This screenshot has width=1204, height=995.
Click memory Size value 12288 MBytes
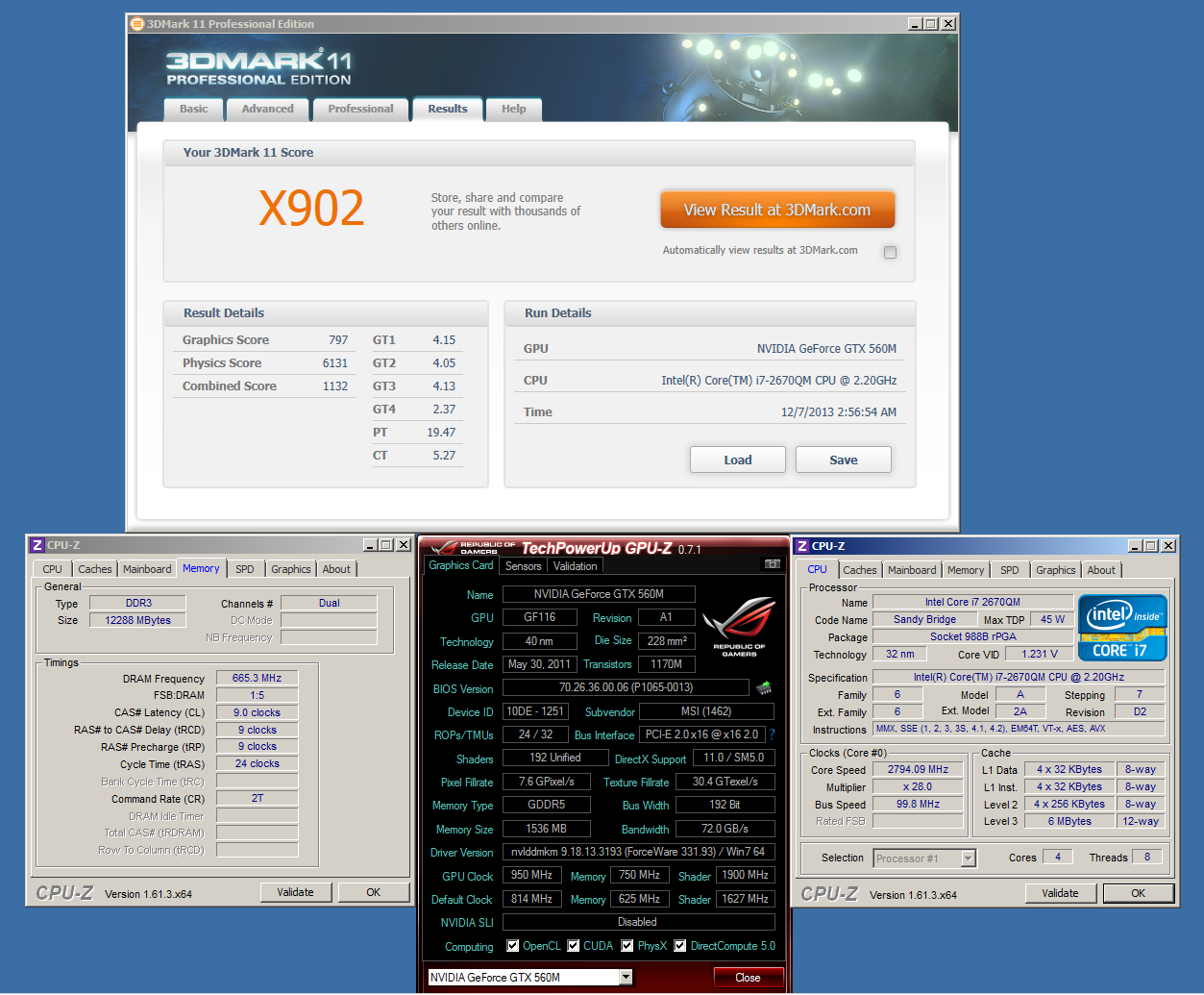click(x=137, y=620)
